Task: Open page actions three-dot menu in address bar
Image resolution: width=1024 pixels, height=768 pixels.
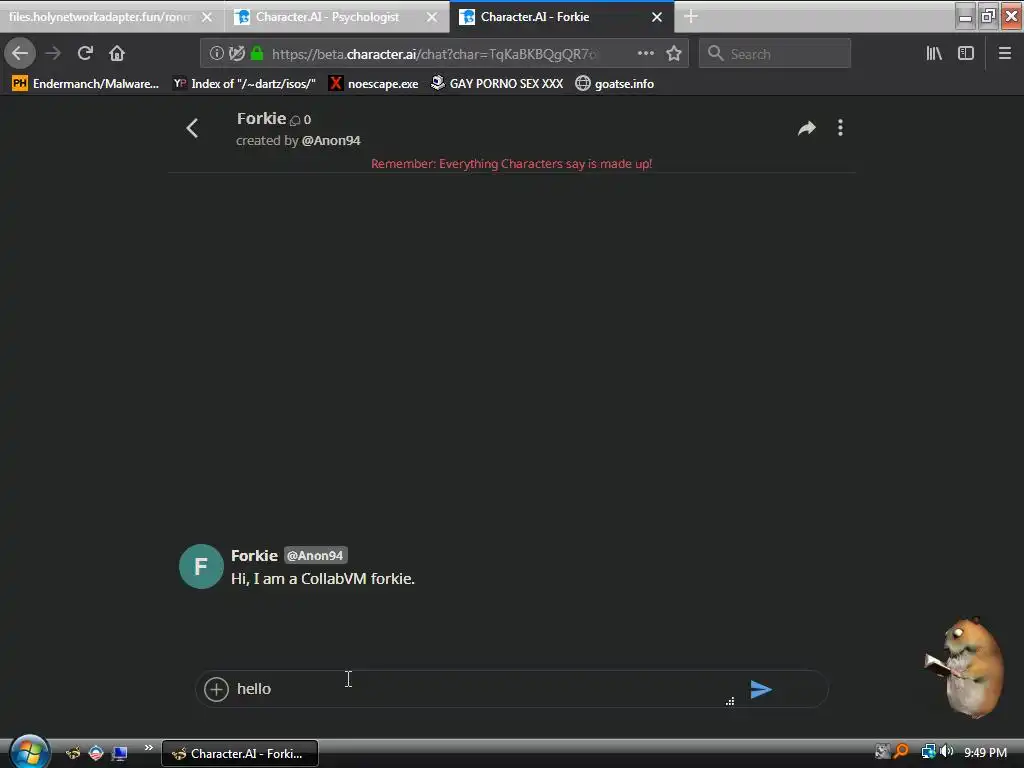Action: coord(645,54)
